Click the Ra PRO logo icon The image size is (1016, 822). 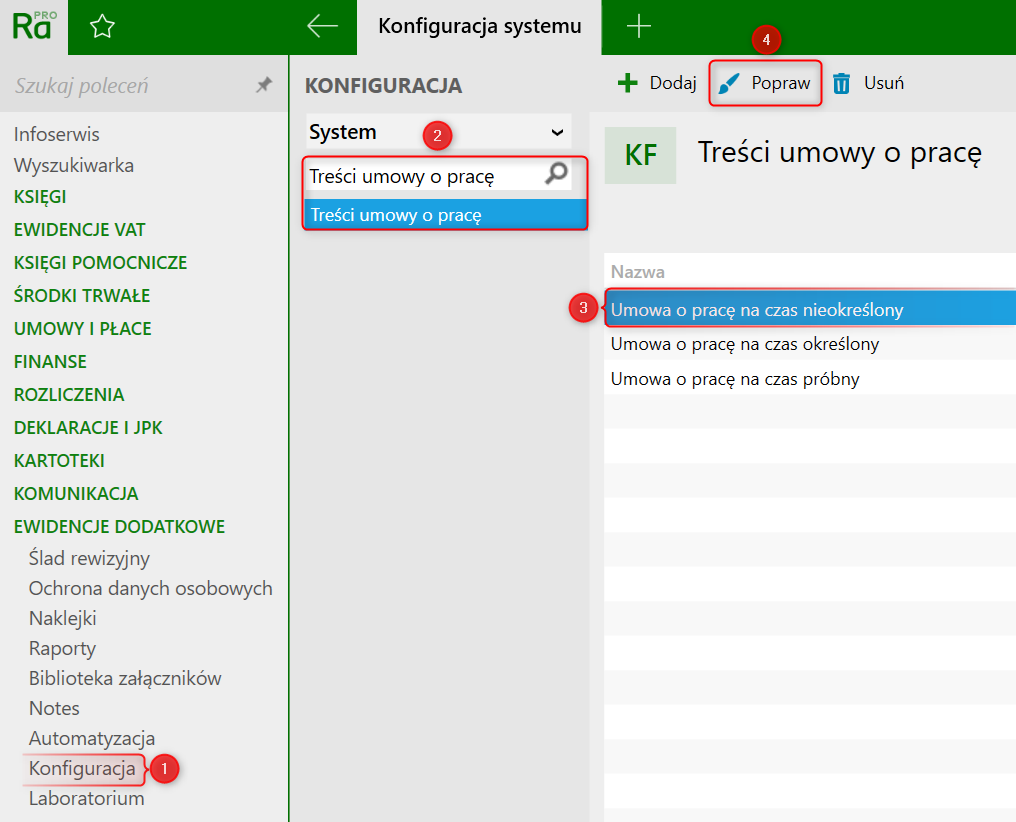click(34, 27)
